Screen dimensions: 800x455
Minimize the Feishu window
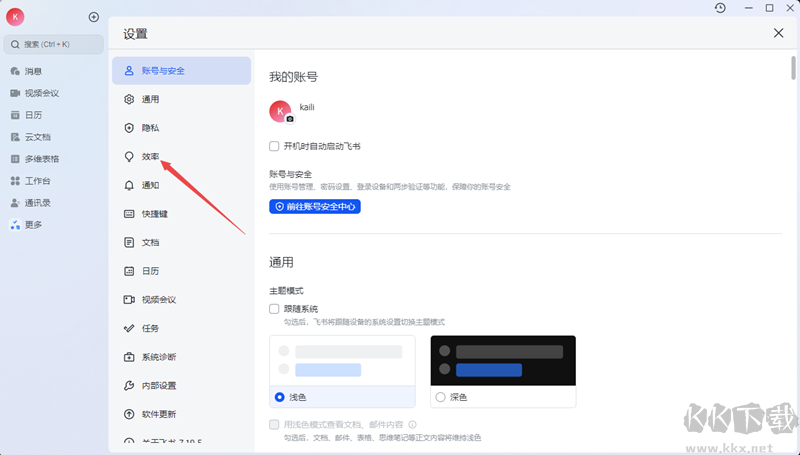[748, 8]
